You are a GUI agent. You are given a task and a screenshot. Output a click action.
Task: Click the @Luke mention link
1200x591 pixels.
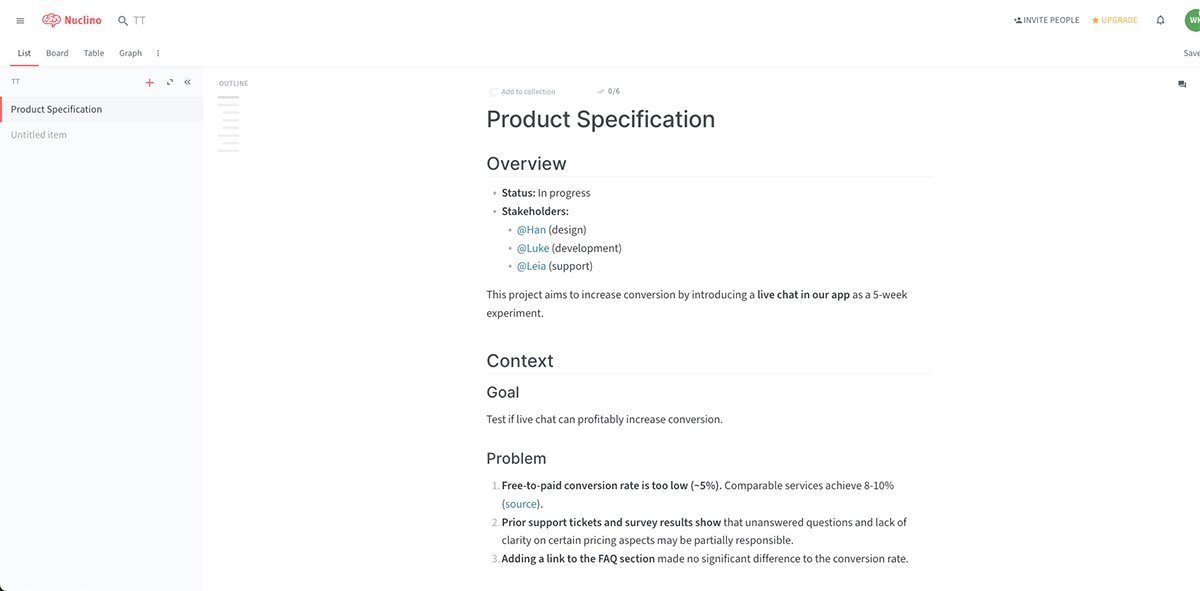[x=532, y=248]
